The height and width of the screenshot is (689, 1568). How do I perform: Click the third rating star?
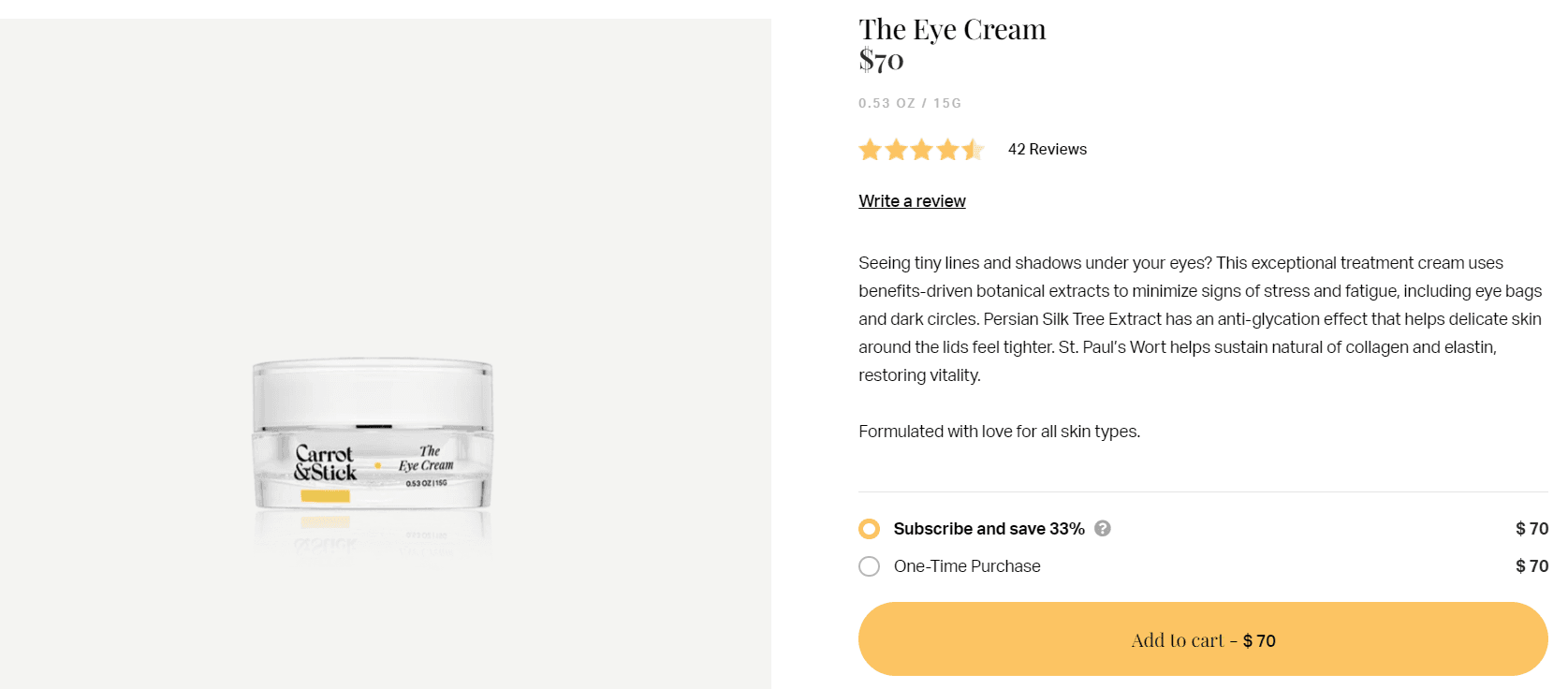[922, 150]
